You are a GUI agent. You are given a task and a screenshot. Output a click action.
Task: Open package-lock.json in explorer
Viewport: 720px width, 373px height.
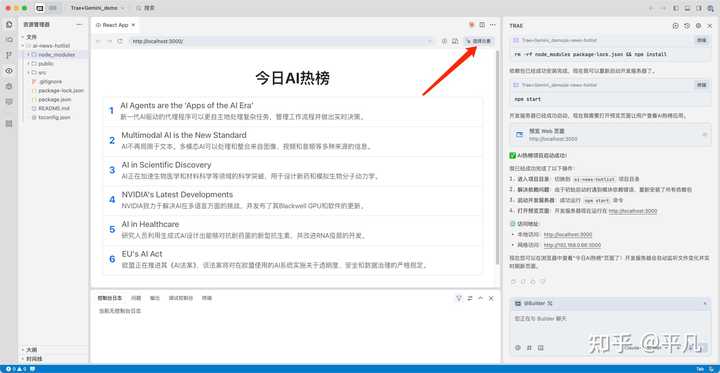[57, 90]
